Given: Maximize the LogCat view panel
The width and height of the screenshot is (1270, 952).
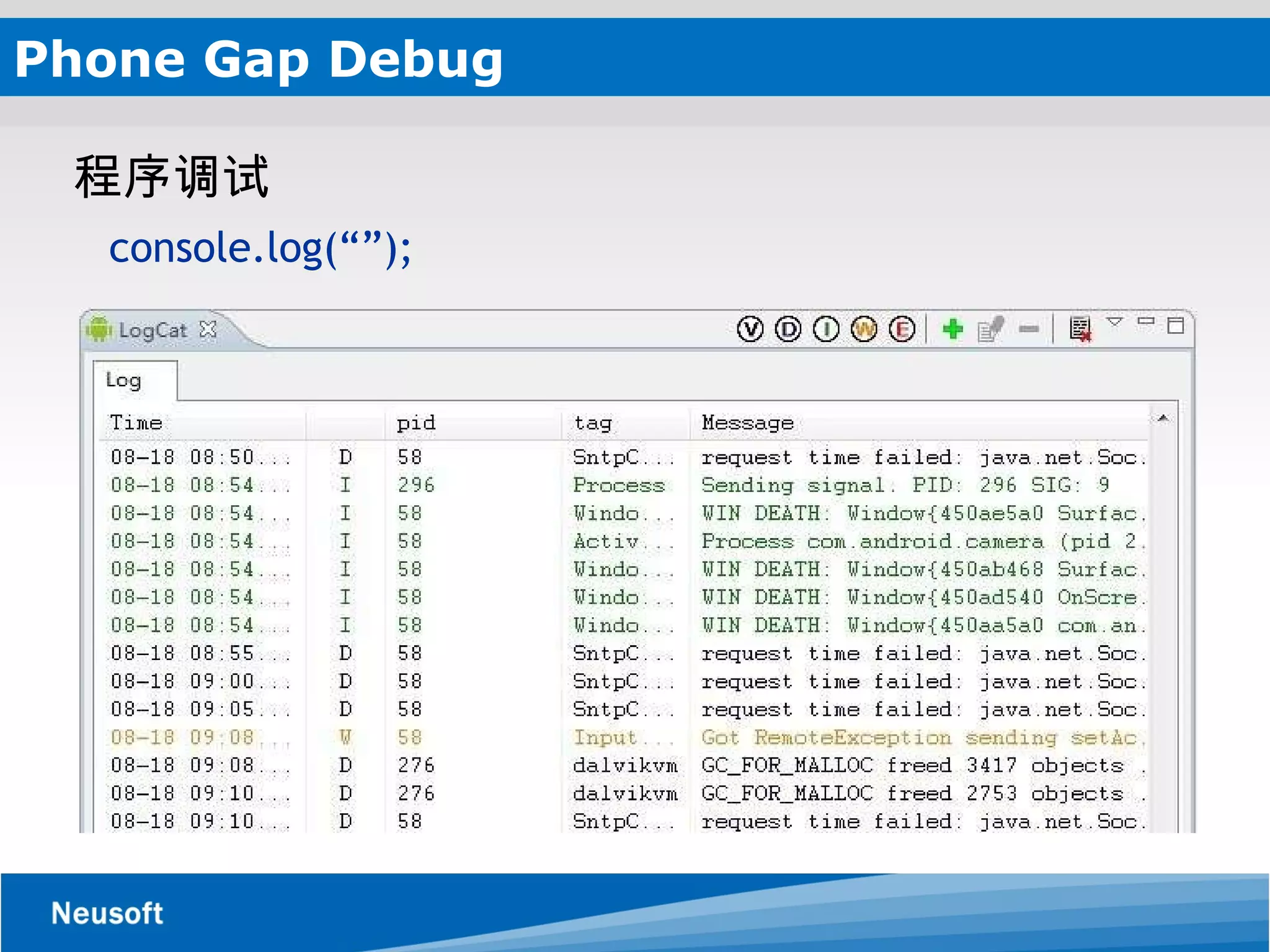Looking at the screenshot, I should tap(1176, 325).
